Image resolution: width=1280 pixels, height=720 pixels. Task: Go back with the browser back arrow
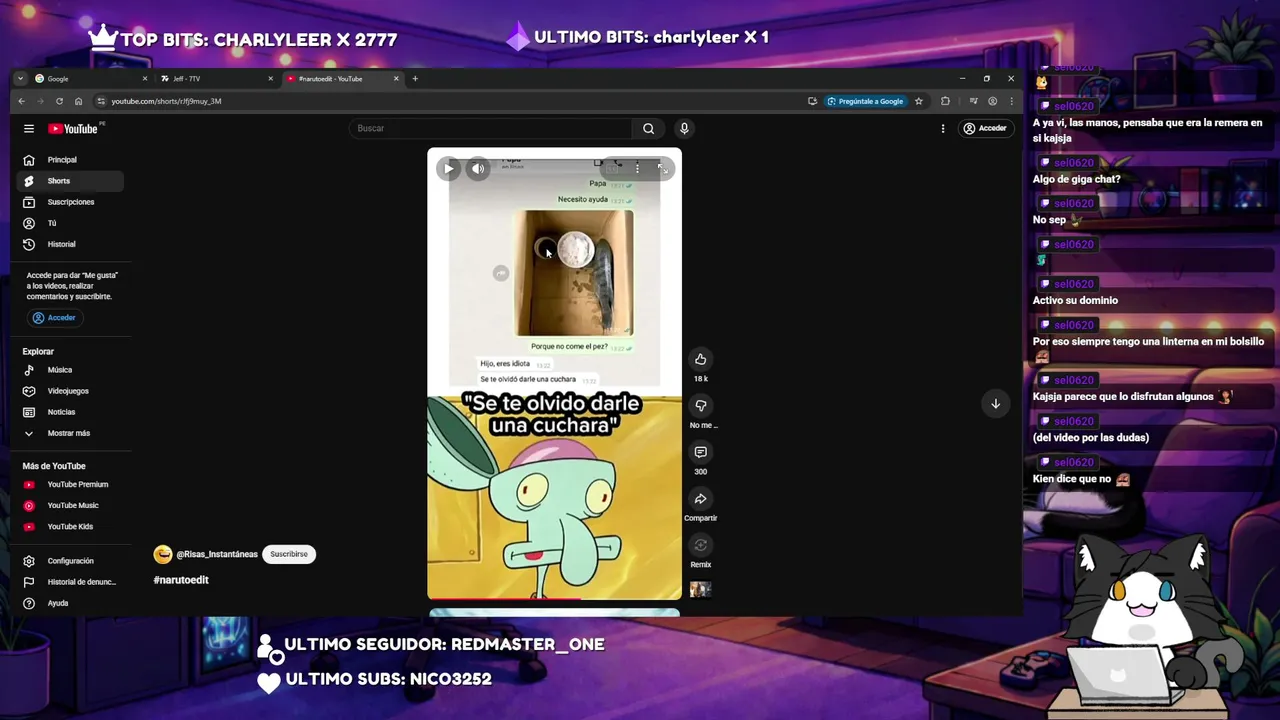[x=21, y=101]
